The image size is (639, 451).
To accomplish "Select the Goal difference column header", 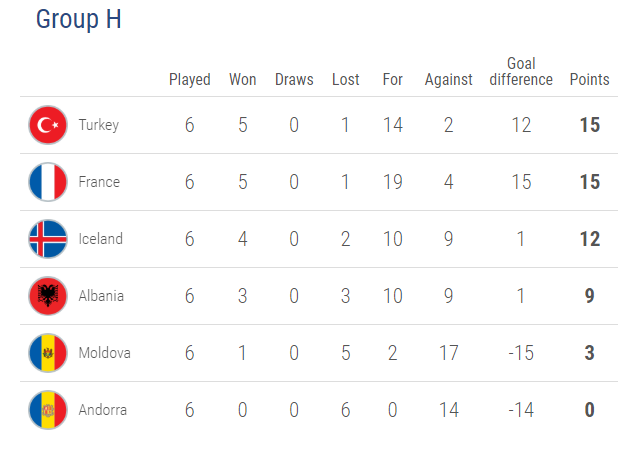I will [x=521, y=72].
